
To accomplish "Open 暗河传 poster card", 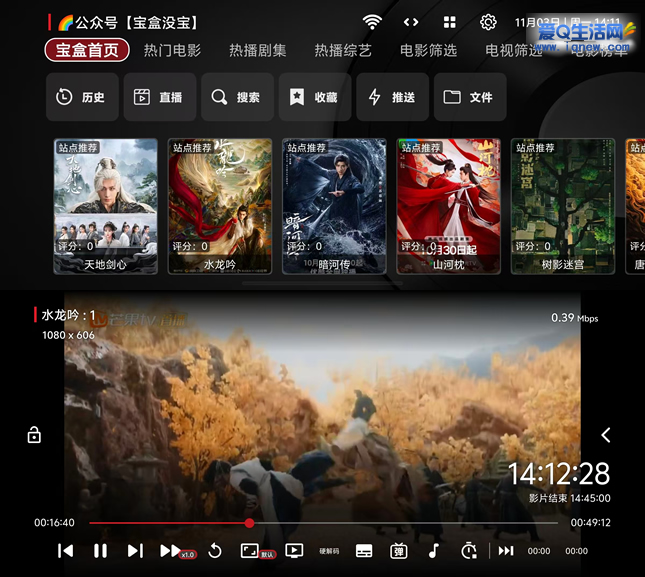I will (334, 206).
